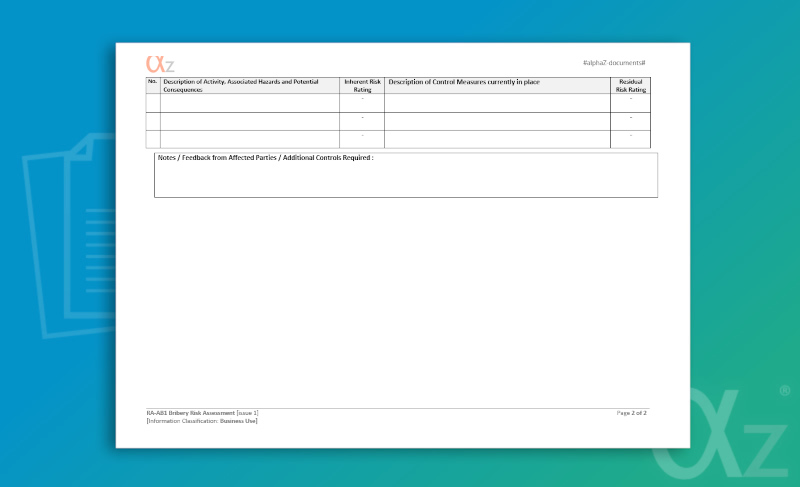Click third row's Inherent Risk Rating cell
This screenshot has height=487, width=800.
click(x=362, y=139)
